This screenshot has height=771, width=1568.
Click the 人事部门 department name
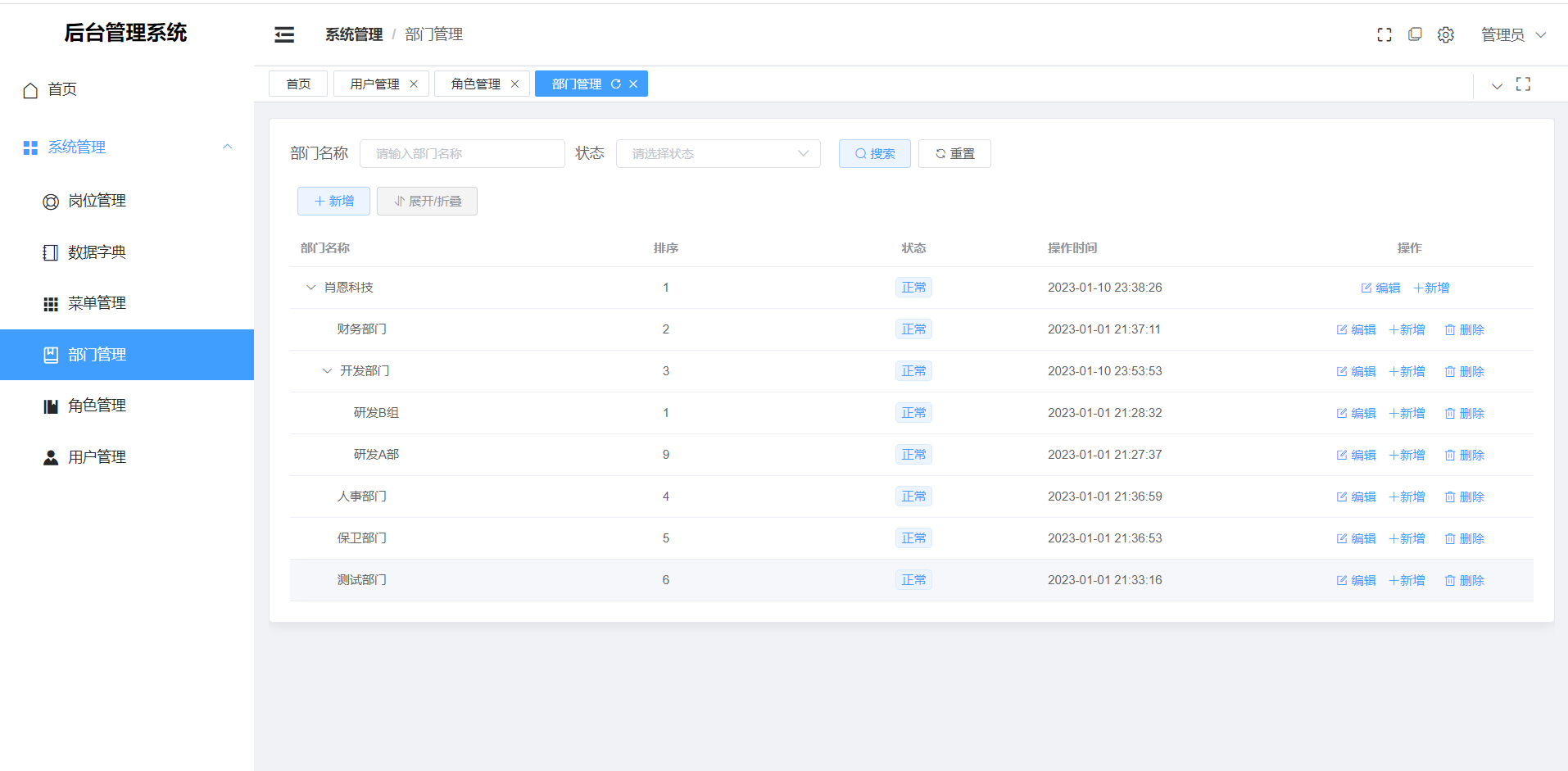pyautogui.click(x=361, y=497)
